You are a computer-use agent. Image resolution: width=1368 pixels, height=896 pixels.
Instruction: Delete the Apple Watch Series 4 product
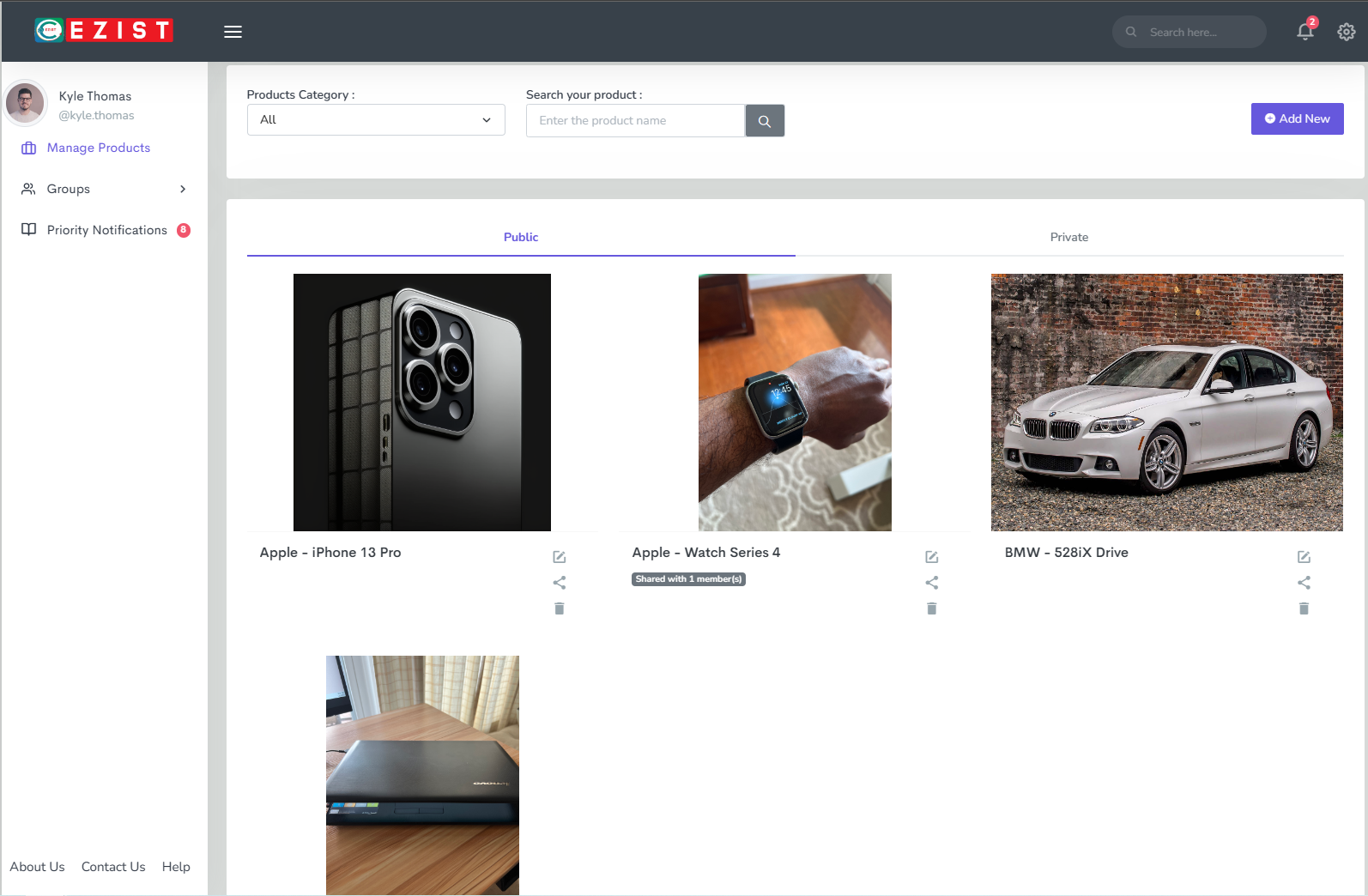tap(932, 608)
